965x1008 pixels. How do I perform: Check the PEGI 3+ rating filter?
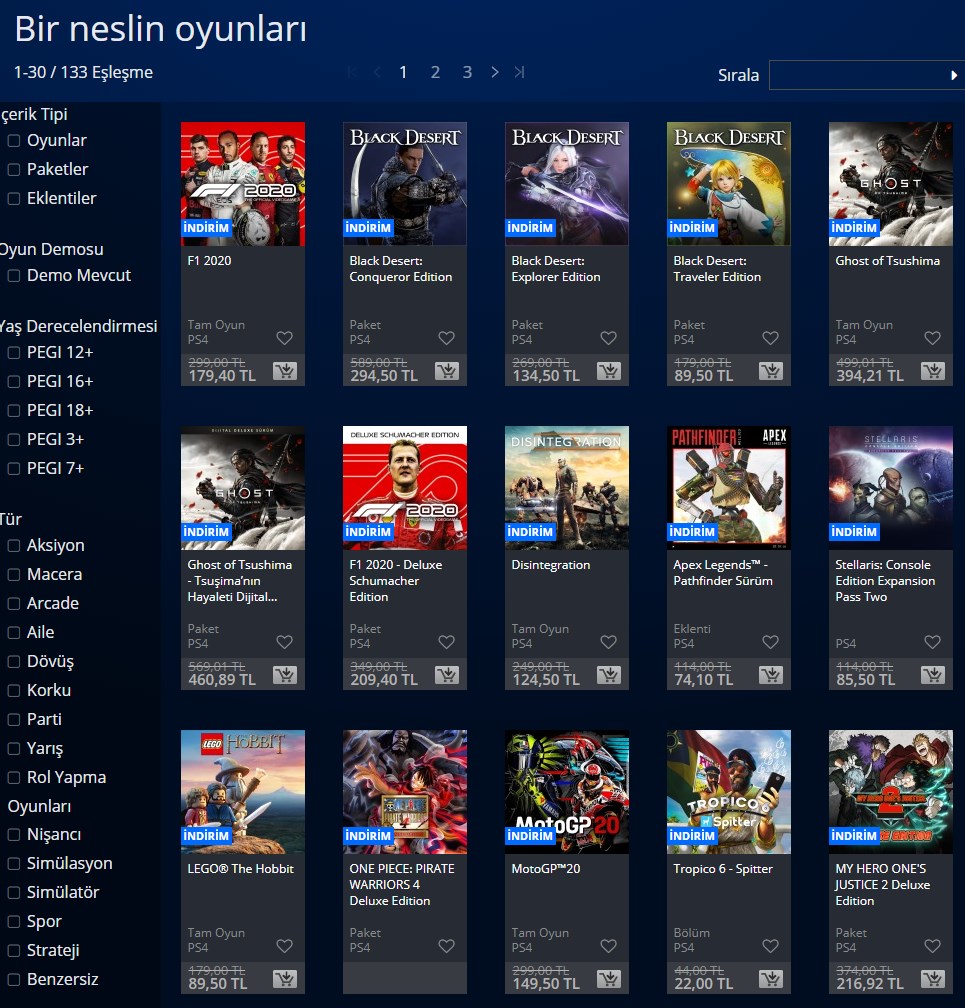(x=14, y=440)
